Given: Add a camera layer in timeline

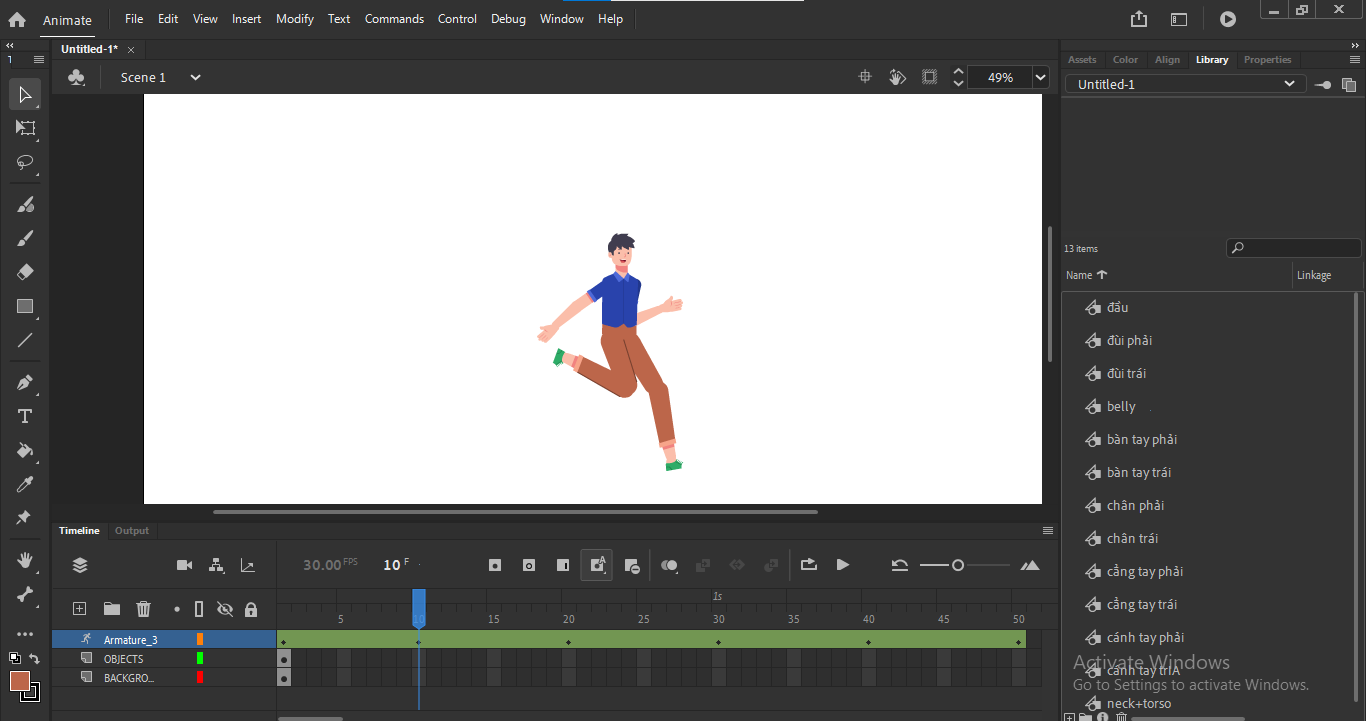Looking at the screenshot, I should coord(184,565).
